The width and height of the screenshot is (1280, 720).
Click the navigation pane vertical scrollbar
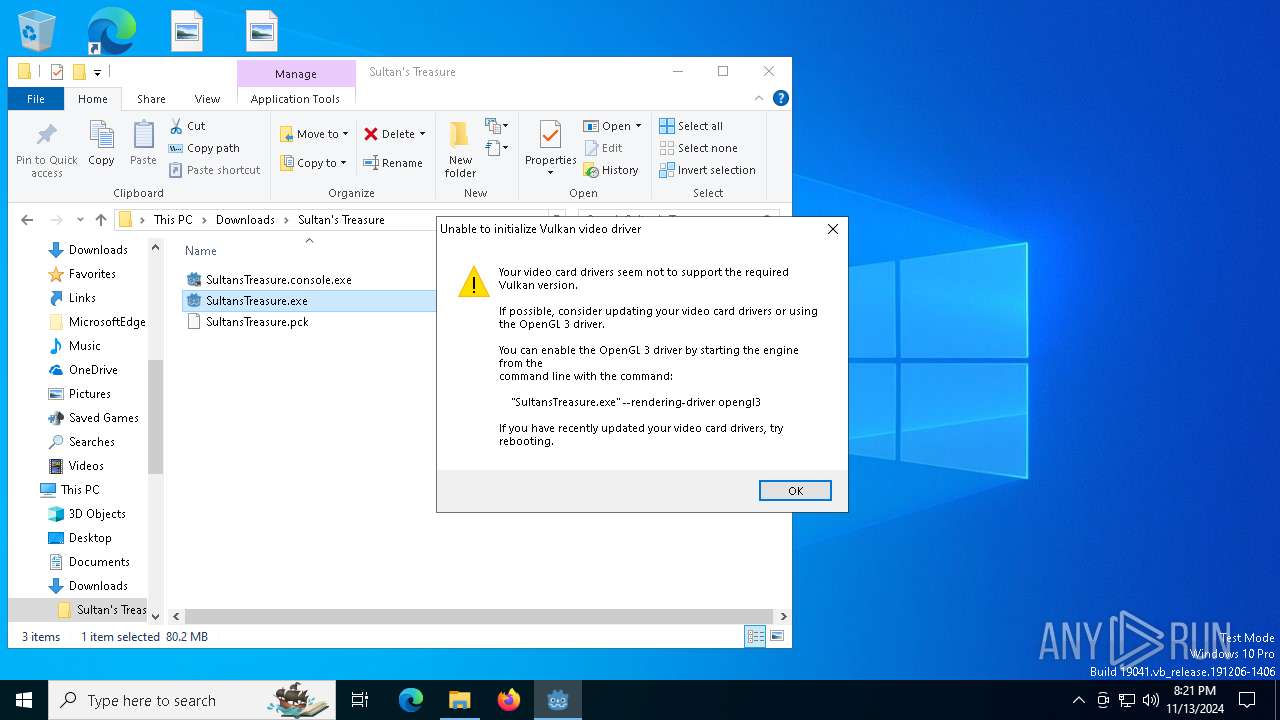click(155, 415)
